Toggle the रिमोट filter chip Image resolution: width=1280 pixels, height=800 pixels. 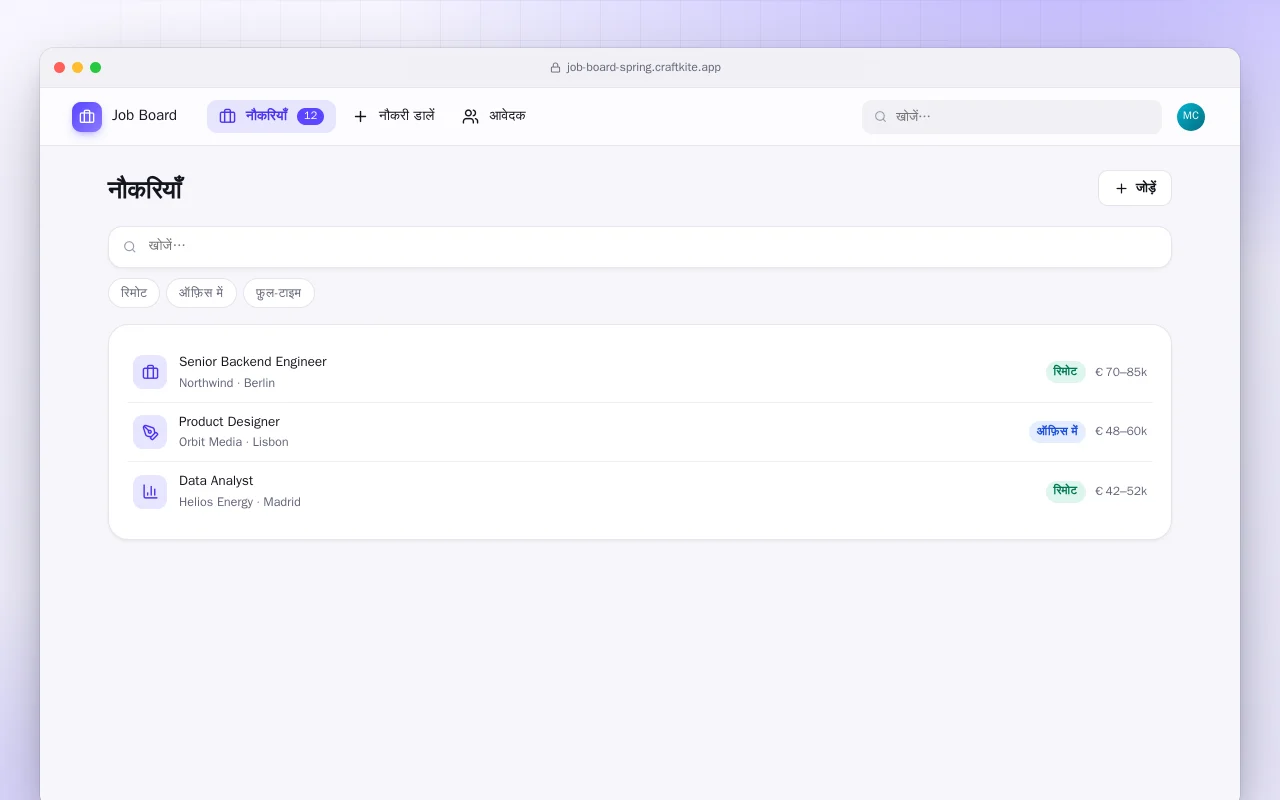coord(134,293)
